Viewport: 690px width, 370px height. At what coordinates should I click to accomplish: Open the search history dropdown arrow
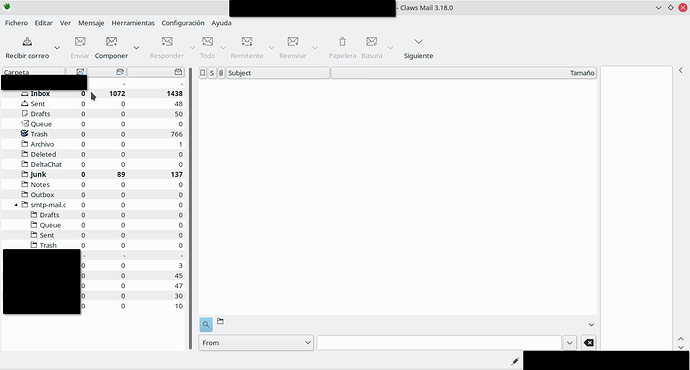[x=569, y=343]
